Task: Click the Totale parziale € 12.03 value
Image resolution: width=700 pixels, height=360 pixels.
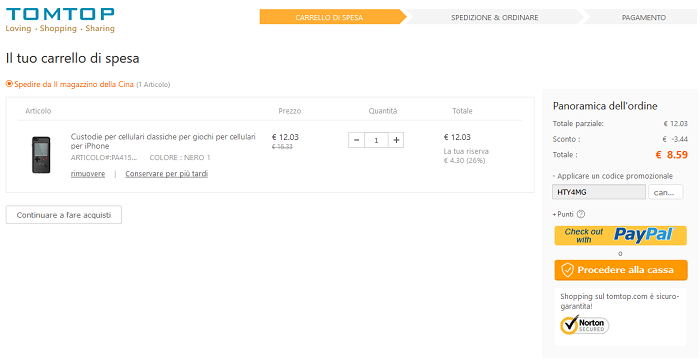Action: click(x=675, y=124)
